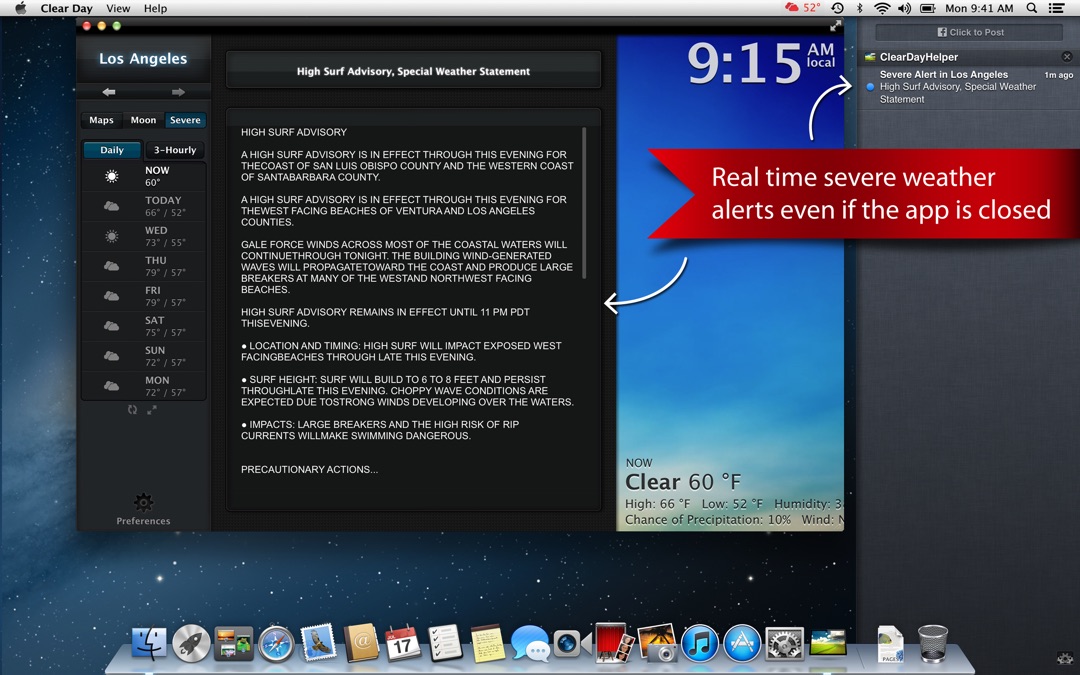This screenshot has height=675, width=1080.
Task: Open Finder in the Dock
Action: click(149, 643)
